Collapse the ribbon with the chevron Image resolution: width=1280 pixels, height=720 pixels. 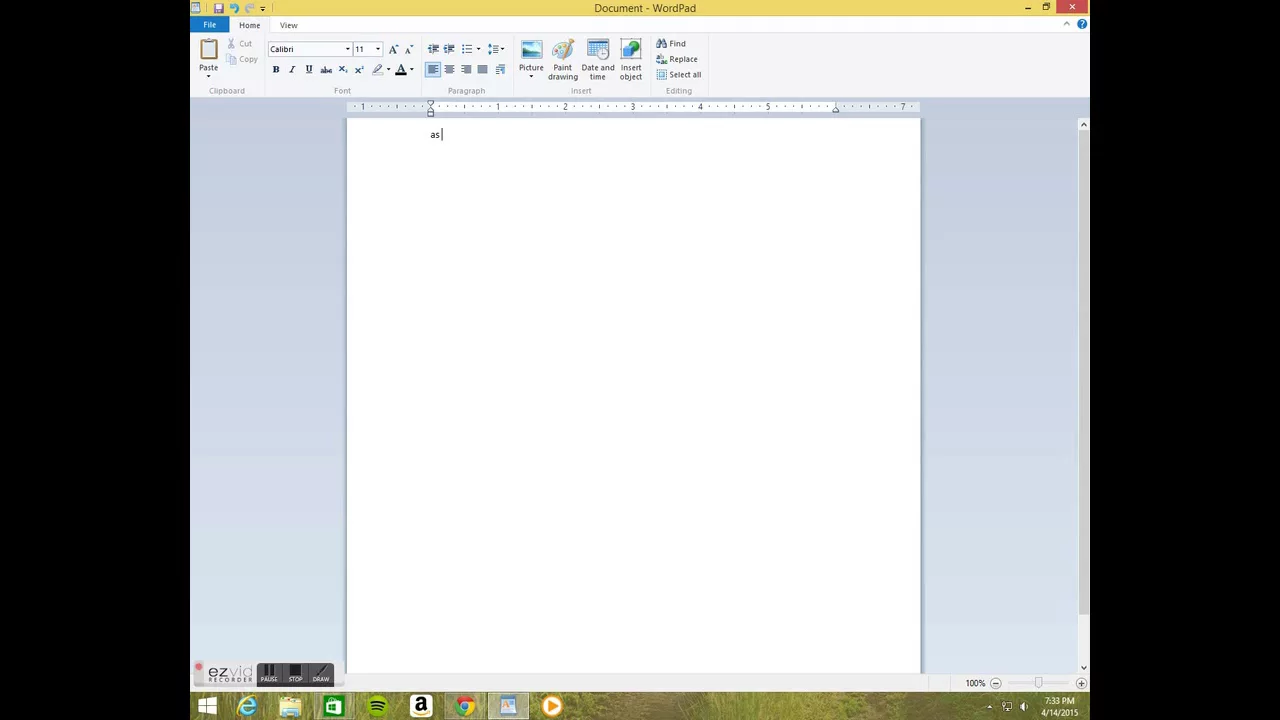(x=1066, y=24)
